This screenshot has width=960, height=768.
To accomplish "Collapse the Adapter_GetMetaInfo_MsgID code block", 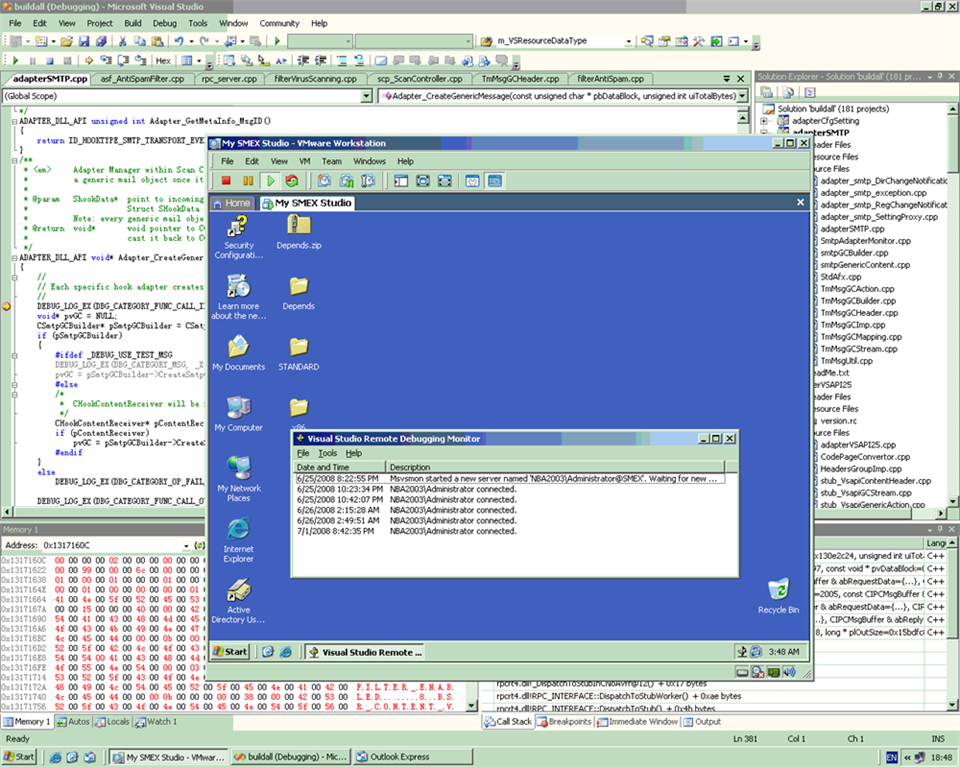I will pos(14,121).
